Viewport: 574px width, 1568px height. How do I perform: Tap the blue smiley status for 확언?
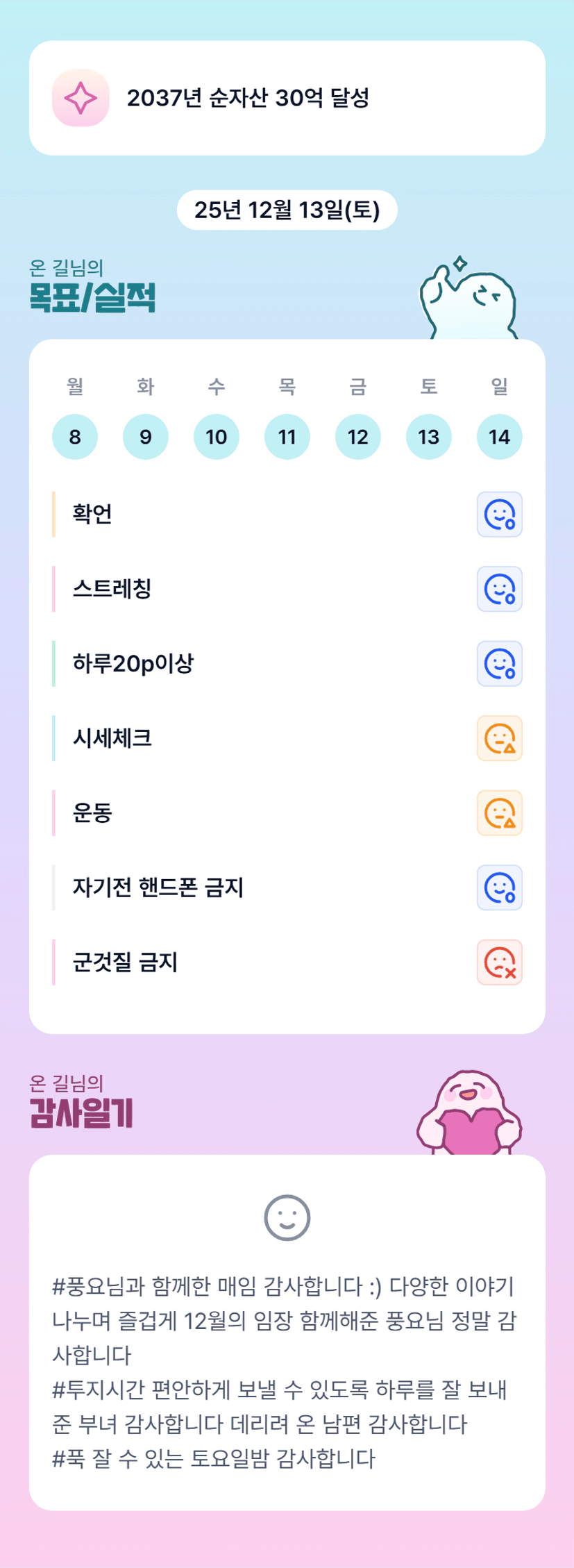tap(499, 515)
